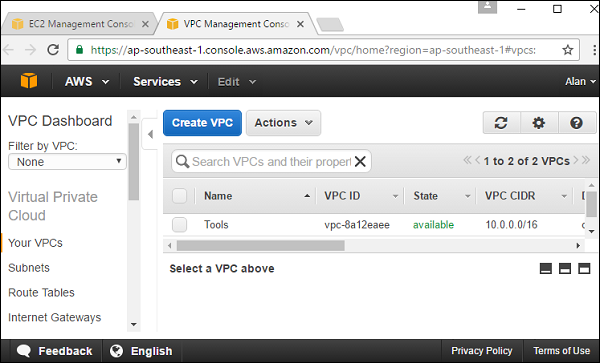Refresh the VPC list with the refresh icon
Viewport: 600px width, 363px height.
[x=501, y=123]
